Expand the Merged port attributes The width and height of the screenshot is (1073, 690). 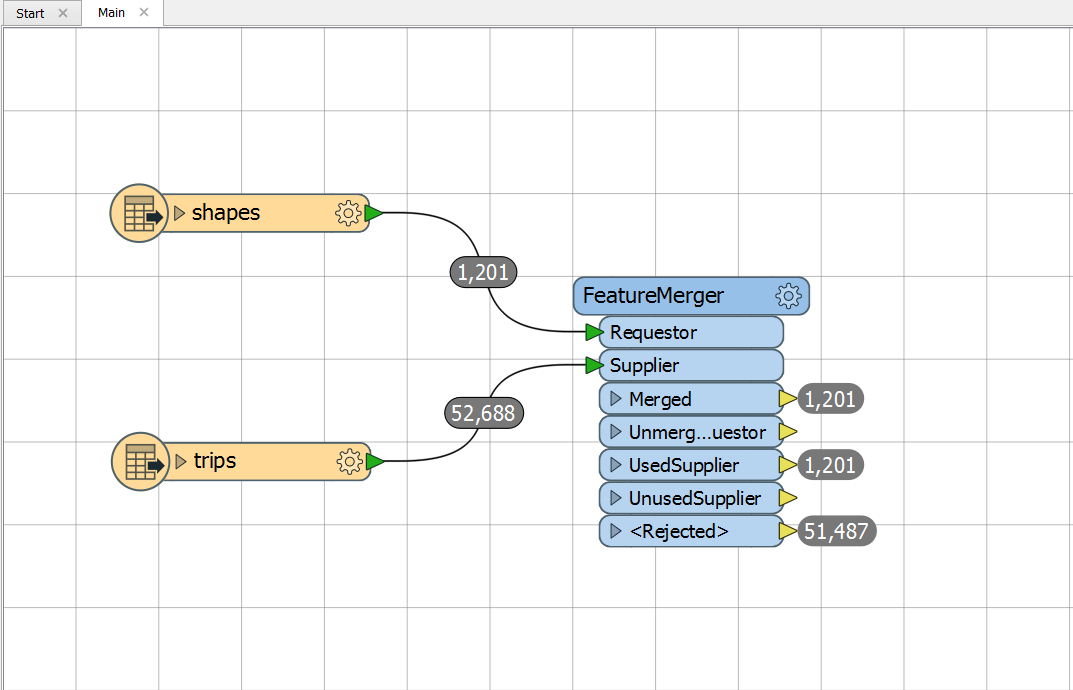[x=616, y=398]
